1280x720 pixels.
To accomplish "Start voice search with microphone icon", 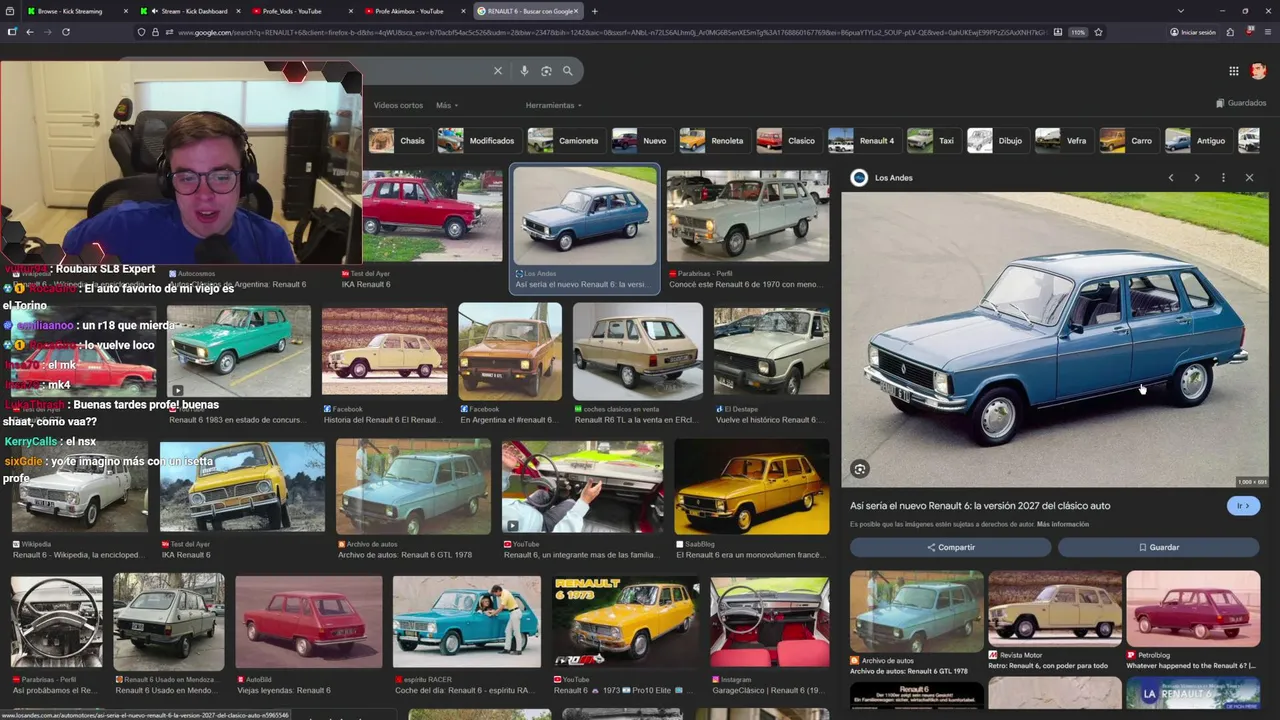I will (x=524, y=71).
